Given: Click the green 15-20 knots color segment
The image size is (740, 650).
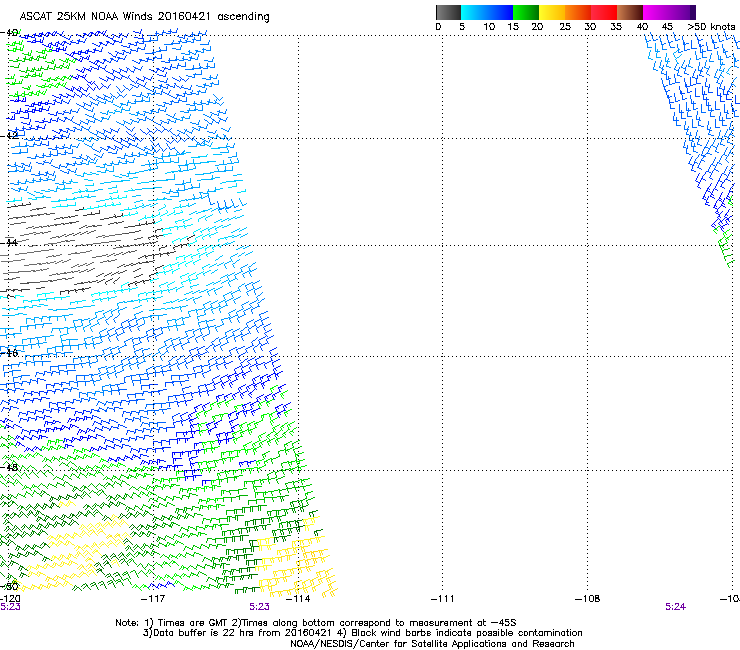Looking at the screenshot, I should point(526,12).
